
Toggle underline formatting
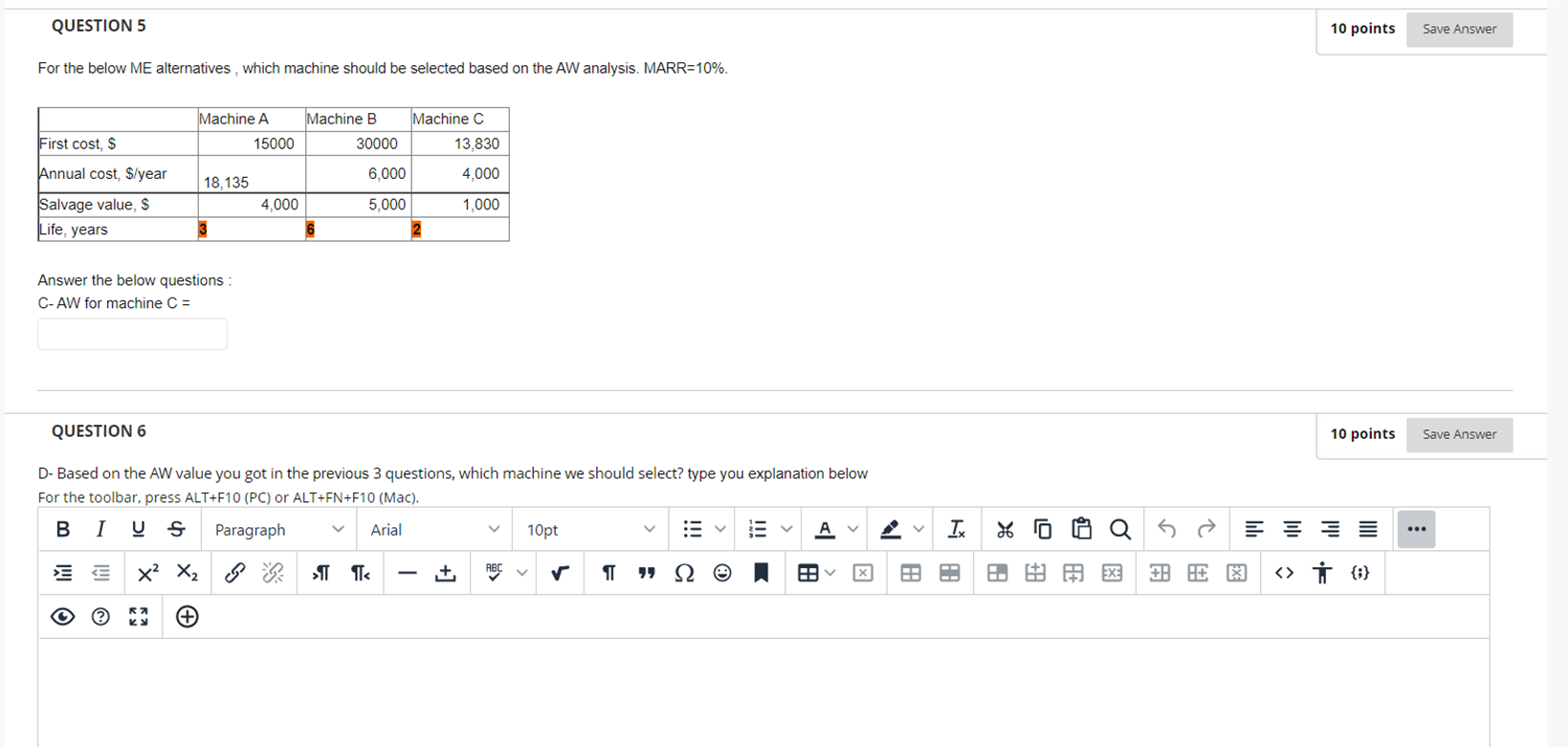click(139, 529)
